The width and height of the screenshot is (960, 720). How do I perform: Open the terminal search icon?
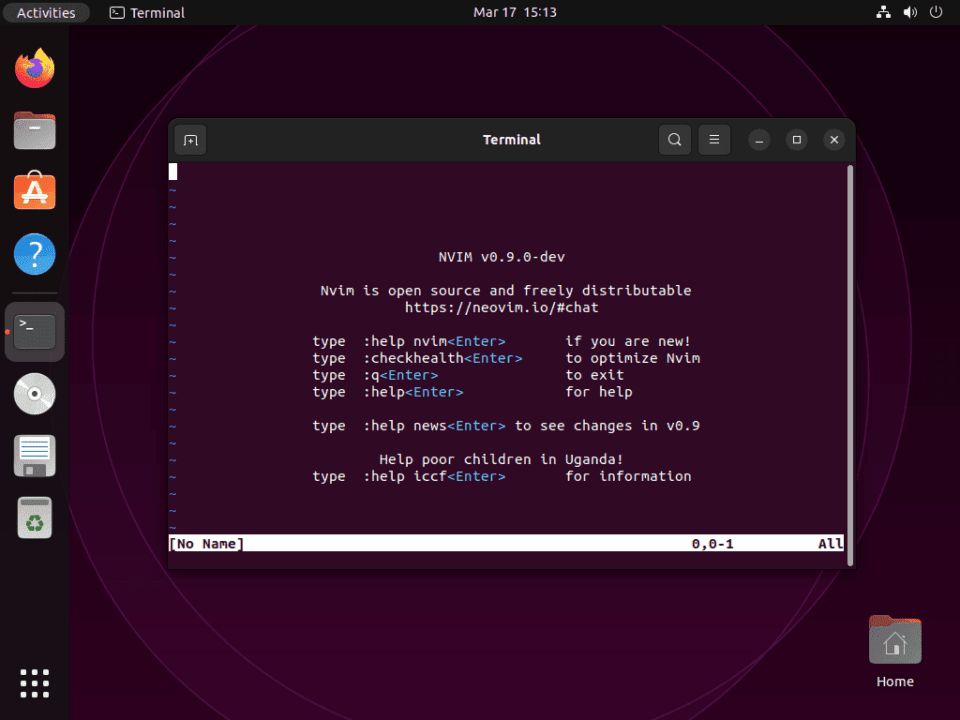tap(674, 139)
